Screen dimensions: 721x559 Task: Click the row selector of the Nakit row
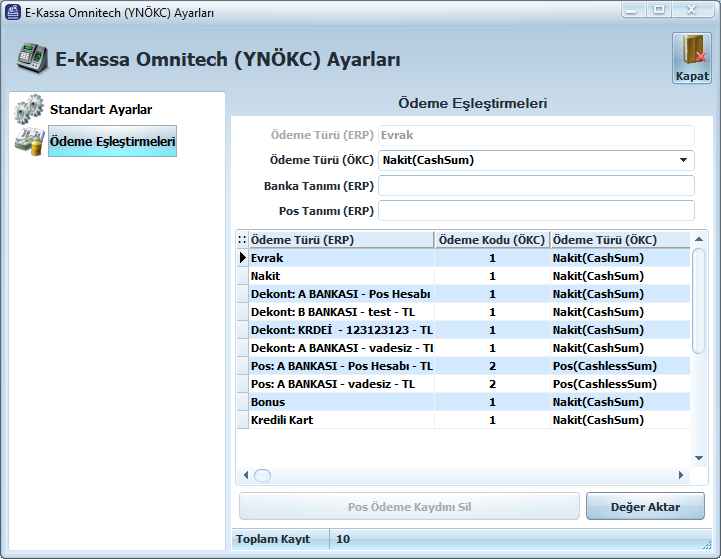(x=243, y=276)
